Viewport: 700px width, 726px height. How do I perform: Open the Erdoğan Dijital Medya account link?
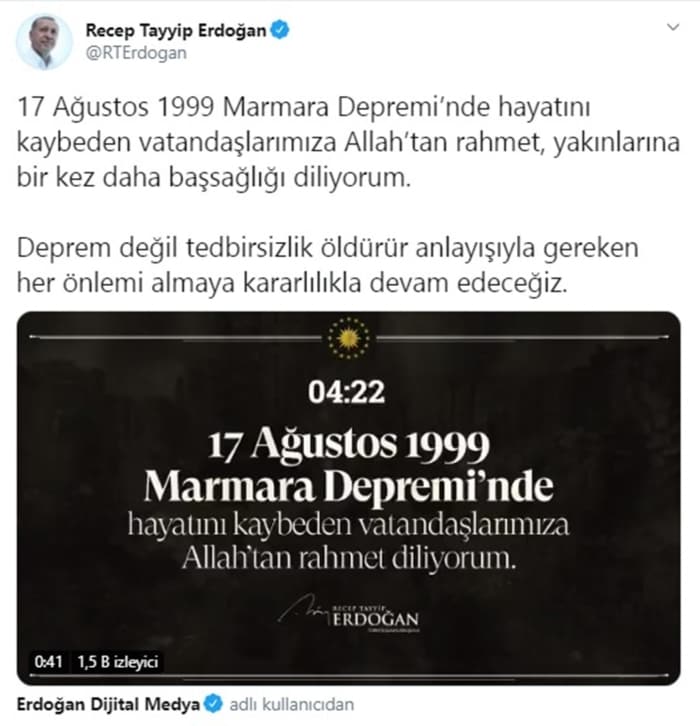pyautogui.click(x=108, y=704)
